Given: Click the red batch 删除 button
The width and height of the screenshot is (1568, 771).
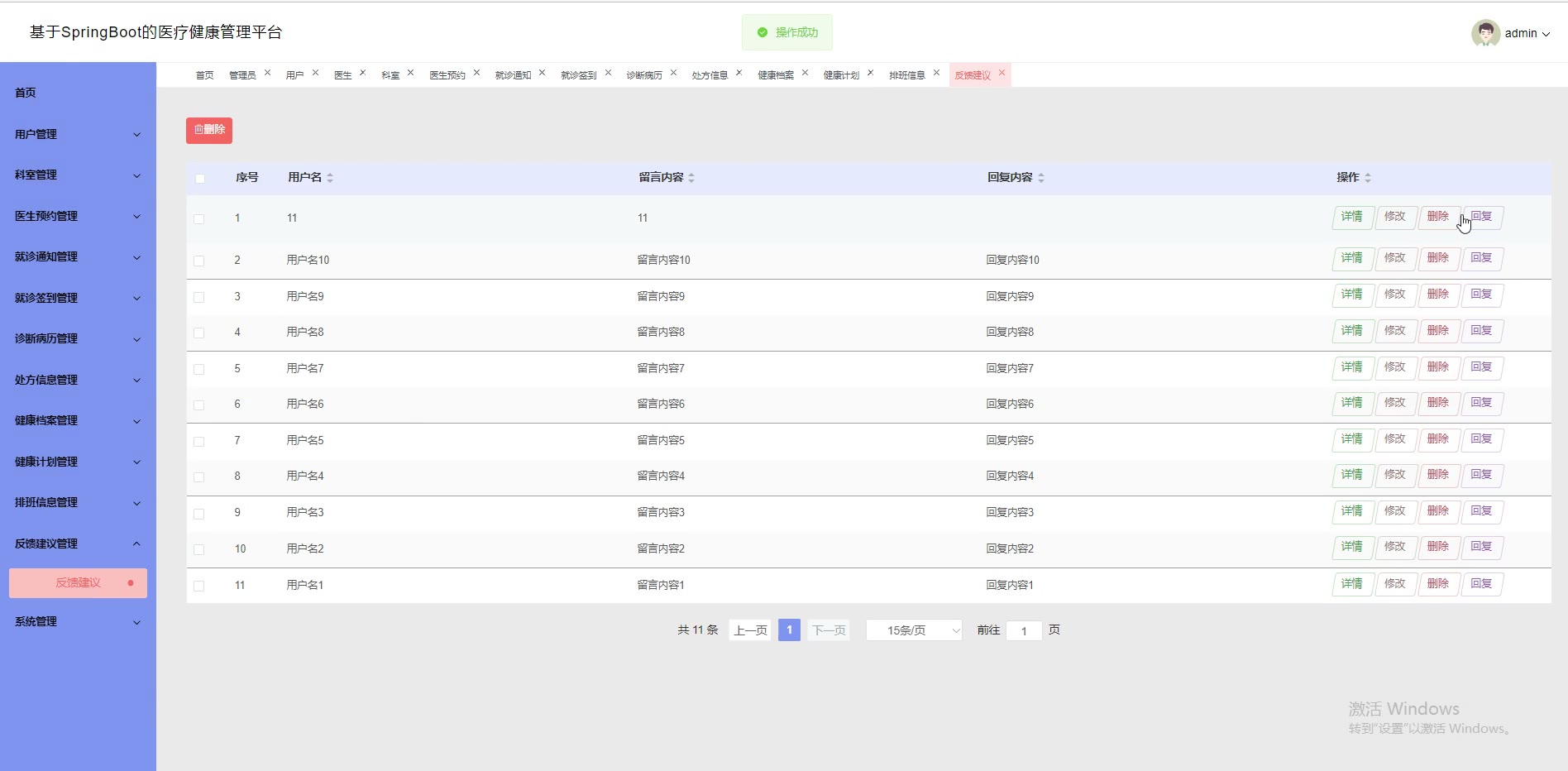Looking at the screenshot, I should pyautogui.click(x=209, y=130).
